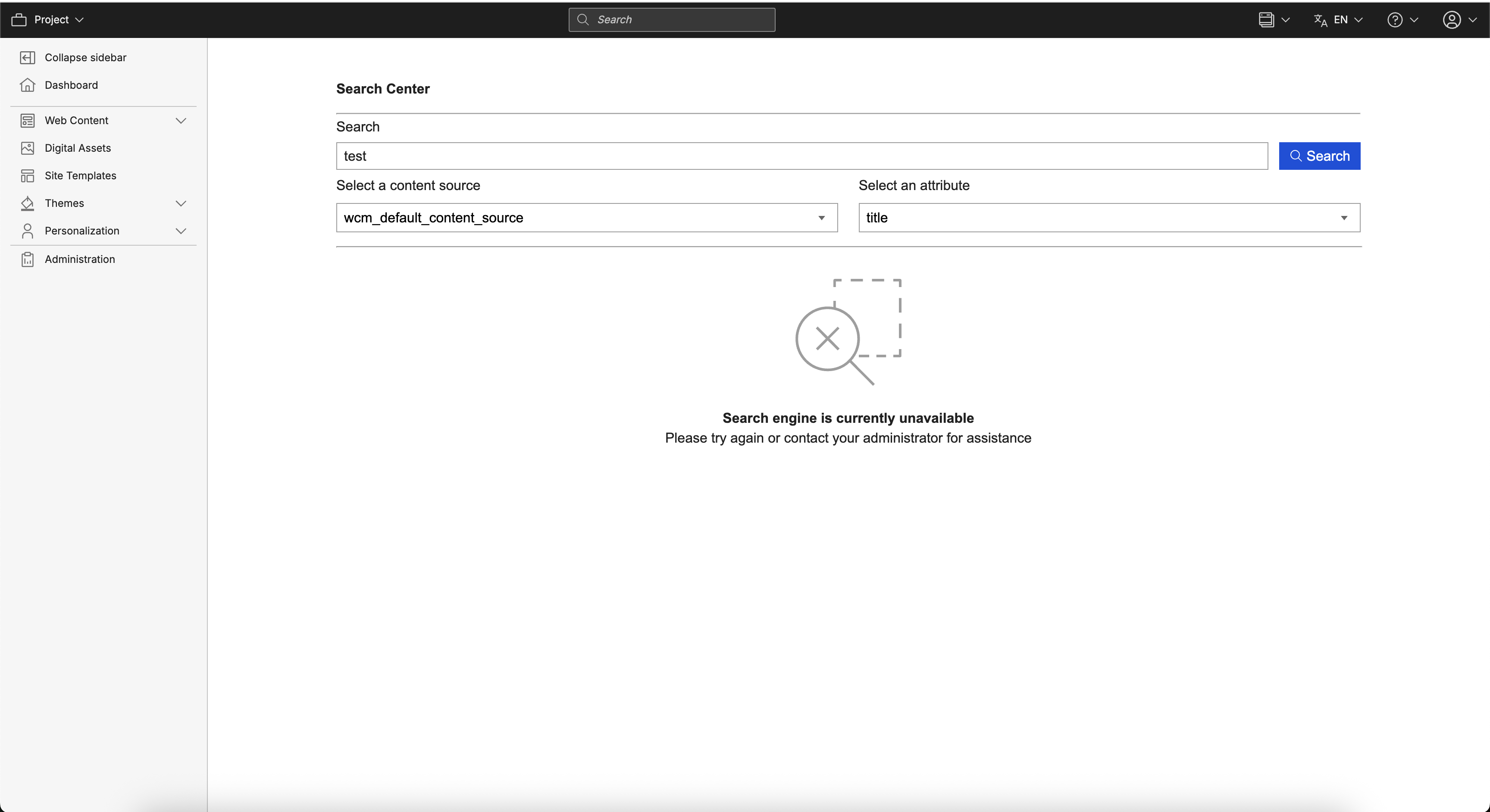This screenshot has width=1490, height=812.
Task: Click the Administration clipboard icon
Action: [27, 259]
